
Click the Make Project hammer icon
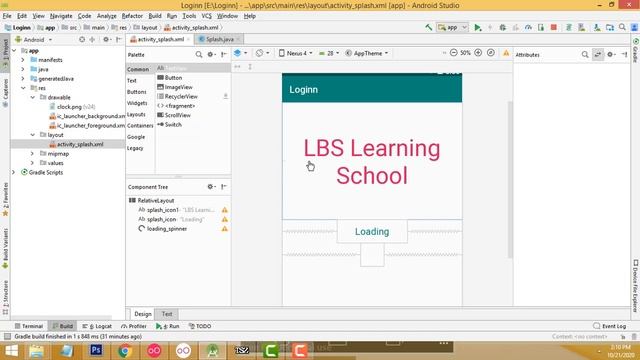click(x=429, y=27)
